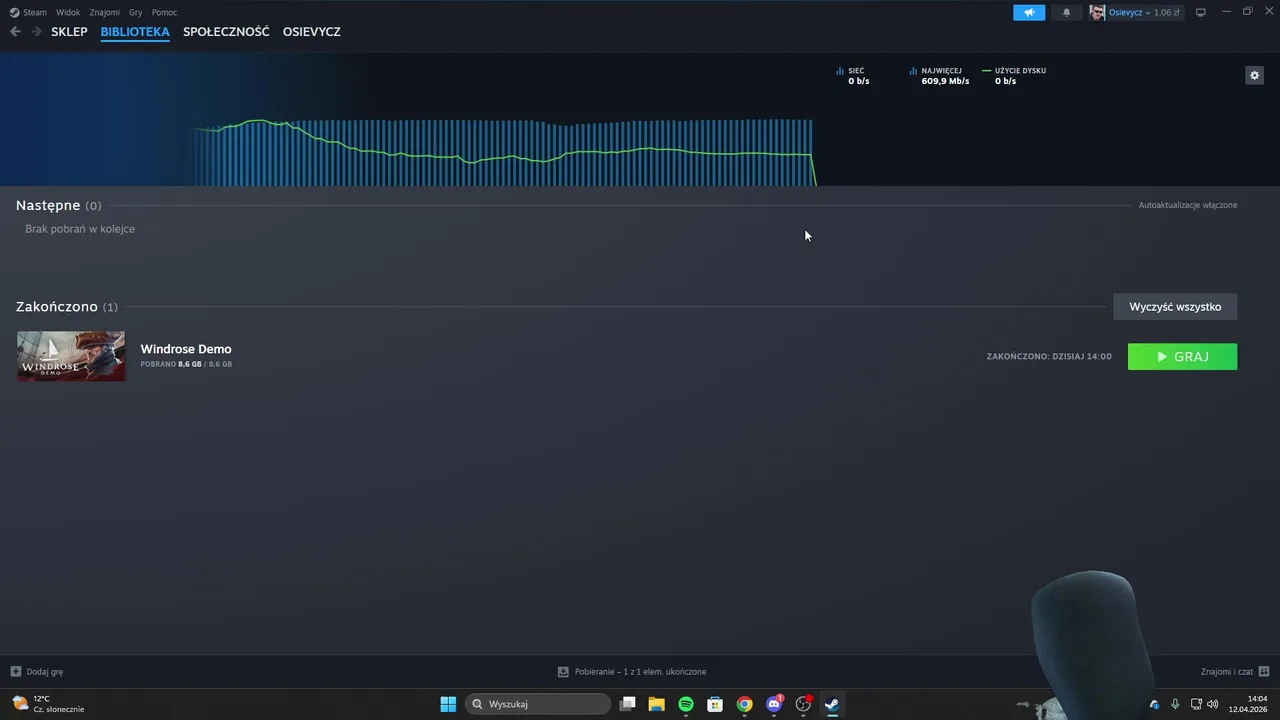Open Pobieranie download status bar

(x=632, y=672)
